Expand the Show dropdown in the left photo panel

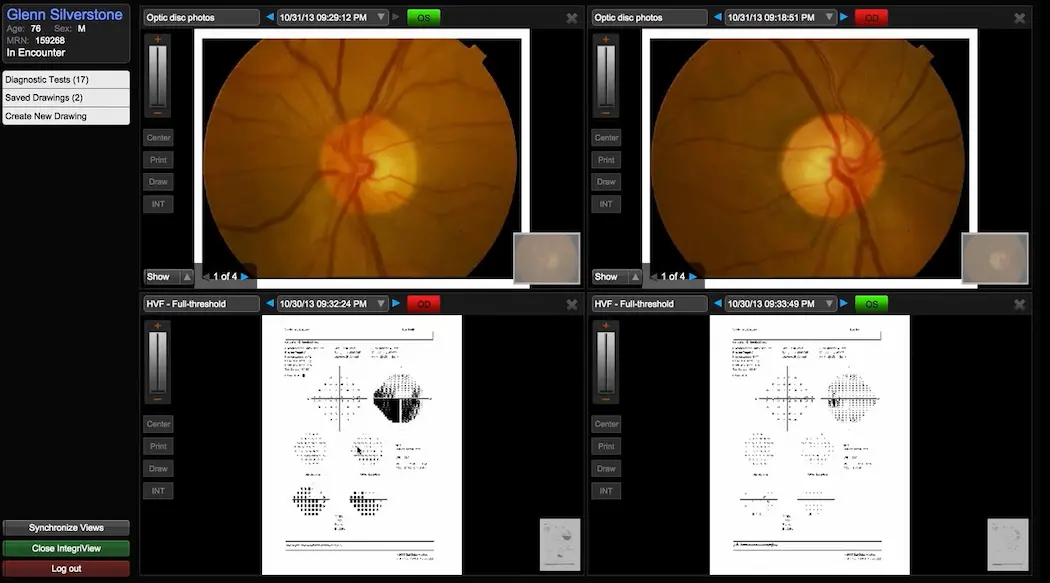(x=168, y=276)
